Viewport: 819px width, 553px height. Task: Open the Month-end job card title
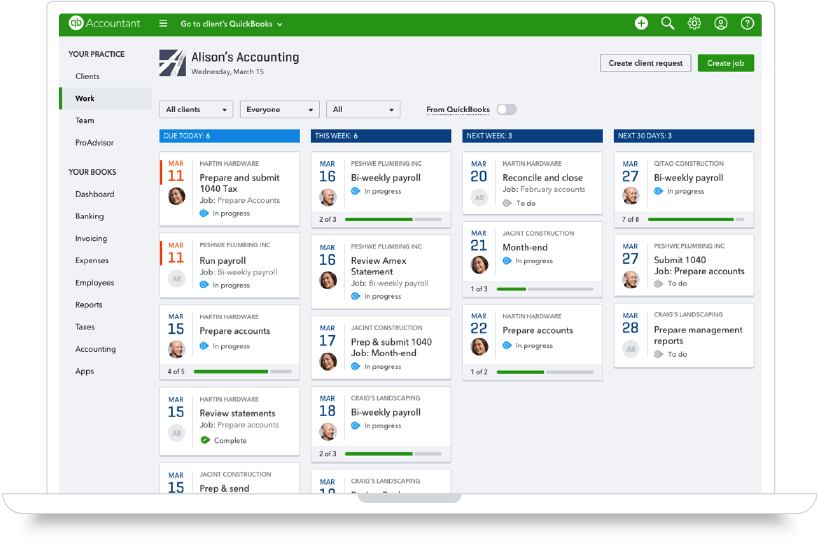[x=525, y=247]
